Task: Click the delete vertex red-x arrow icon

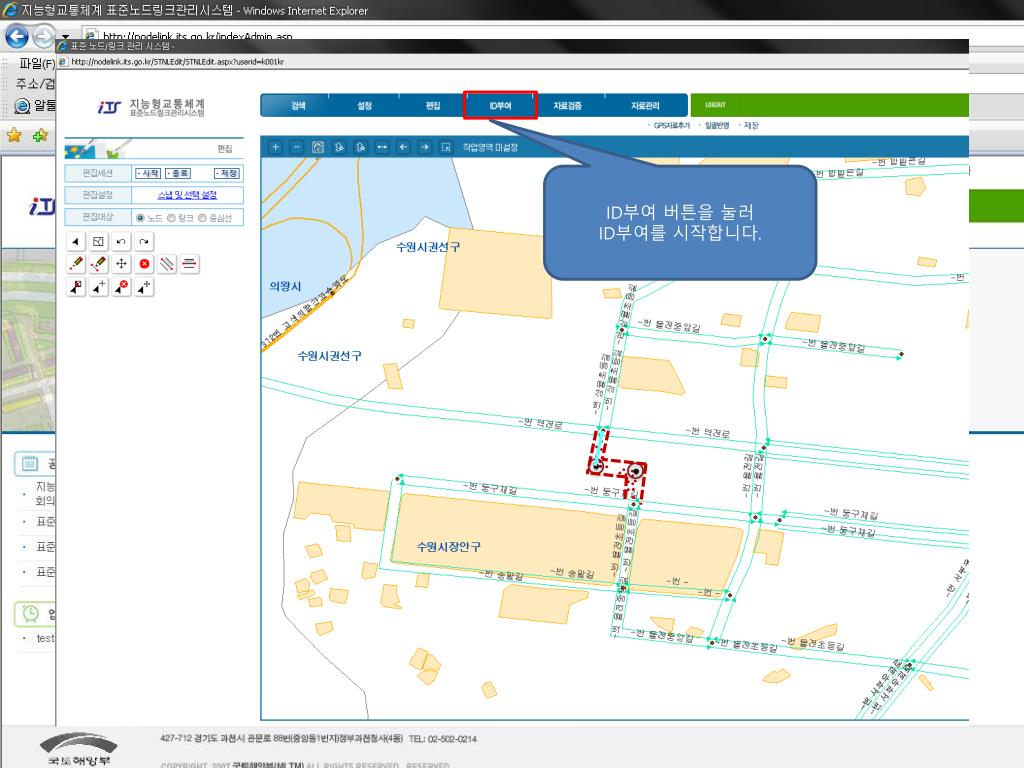Action: point(121,287)
